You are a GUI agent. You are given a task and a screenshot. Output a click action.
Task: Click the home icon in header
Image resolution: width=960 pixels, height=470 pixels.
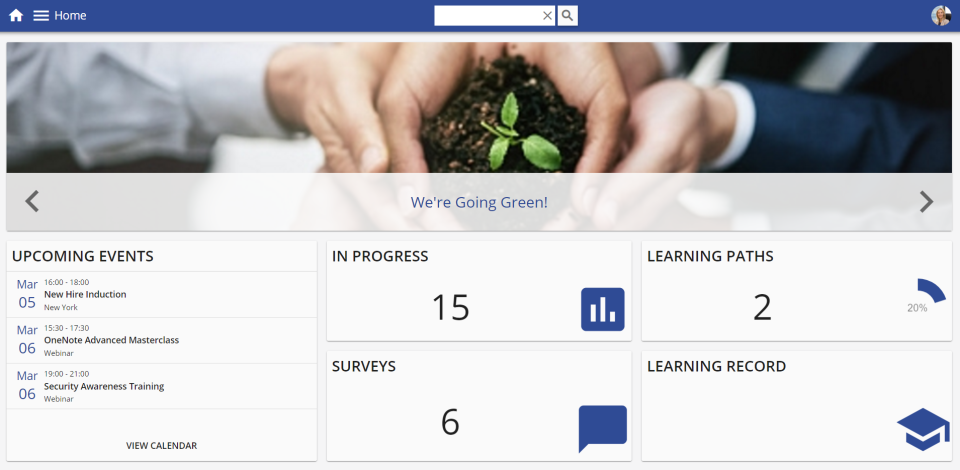pyautogui.click(x=16, y=16)
